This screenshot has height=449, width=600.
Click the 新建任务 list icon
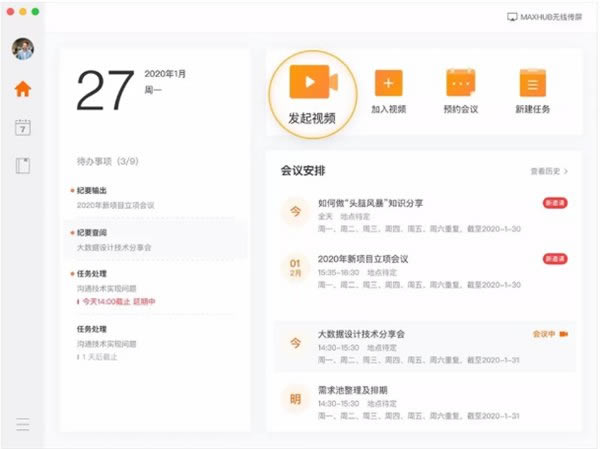[x=533, y=83]
